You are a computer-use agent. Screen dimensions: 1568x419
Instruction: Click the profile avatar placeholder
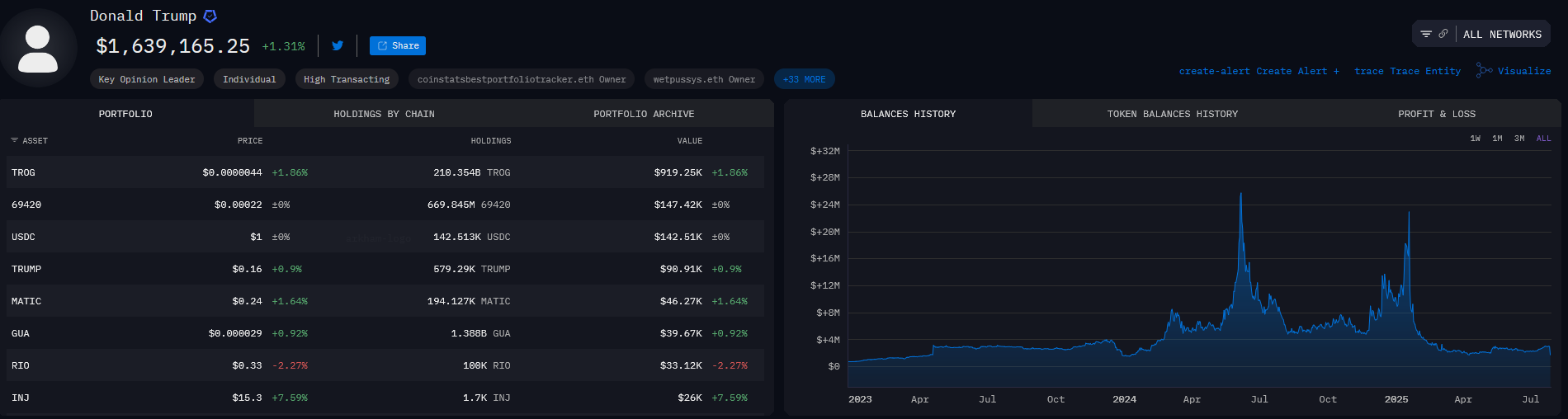coord(38,49)
